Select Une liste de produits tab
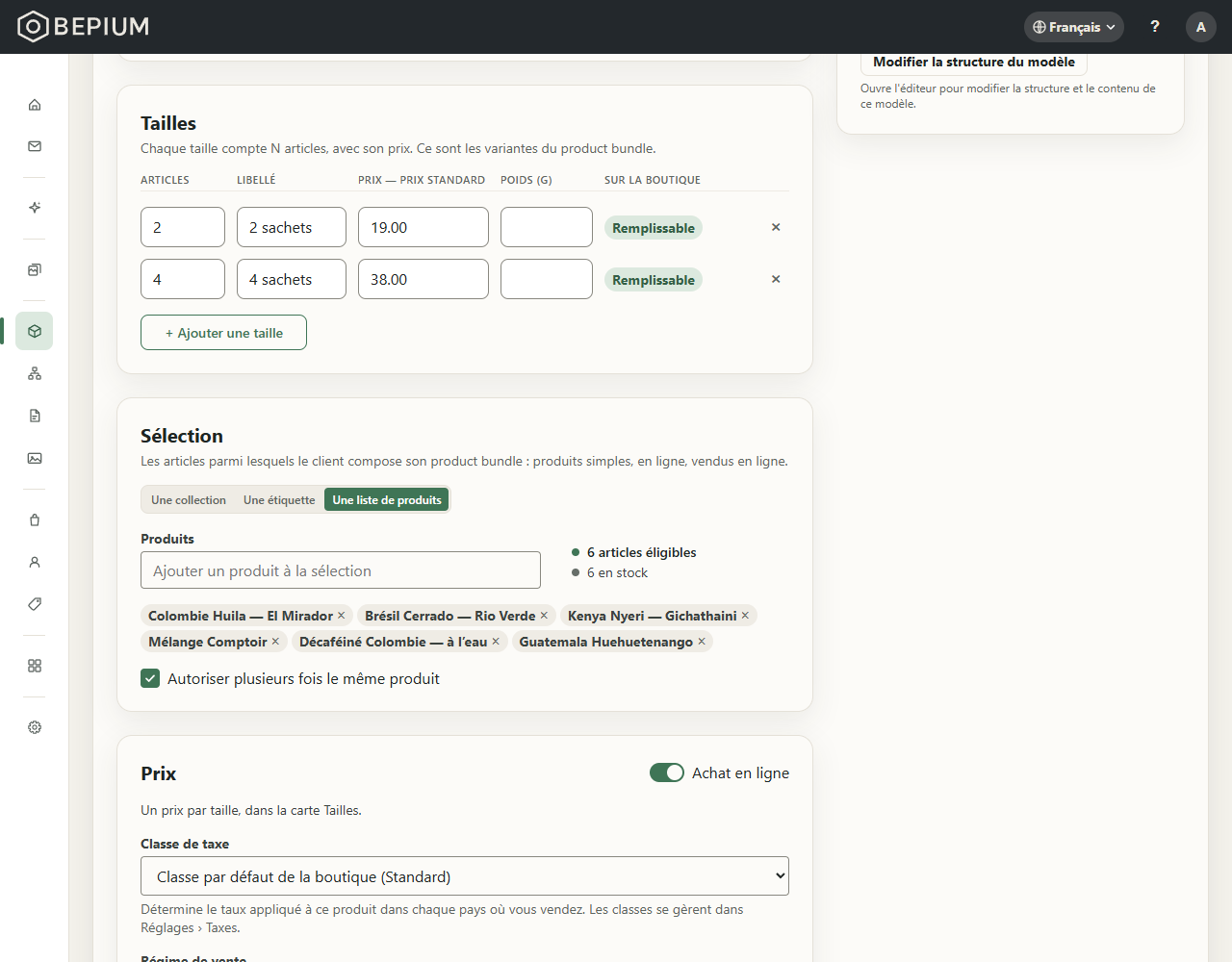 [x=387, y=500]
